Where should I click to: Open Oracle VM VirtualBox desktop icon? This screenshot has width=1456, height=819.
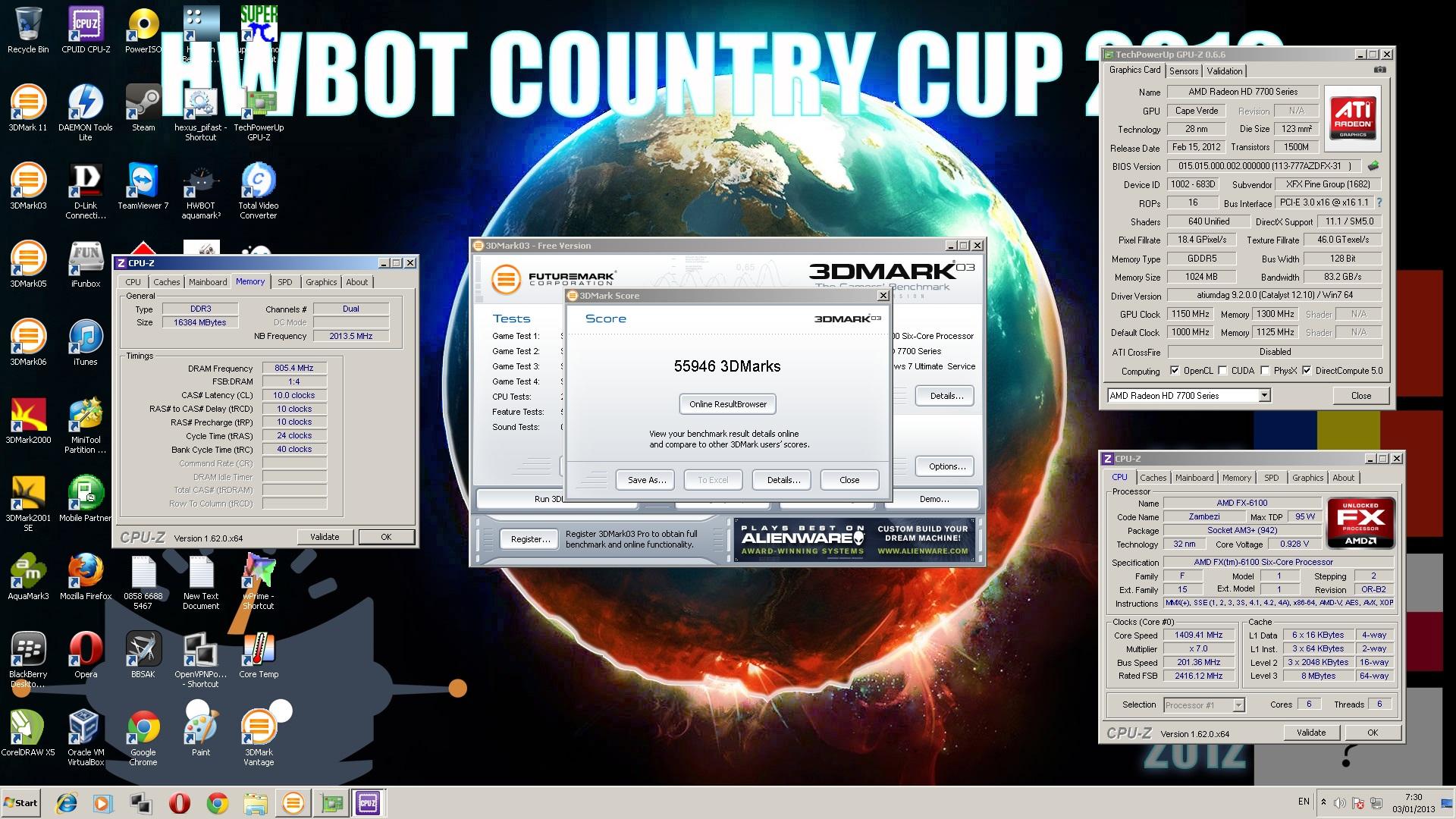click(86, 737)
